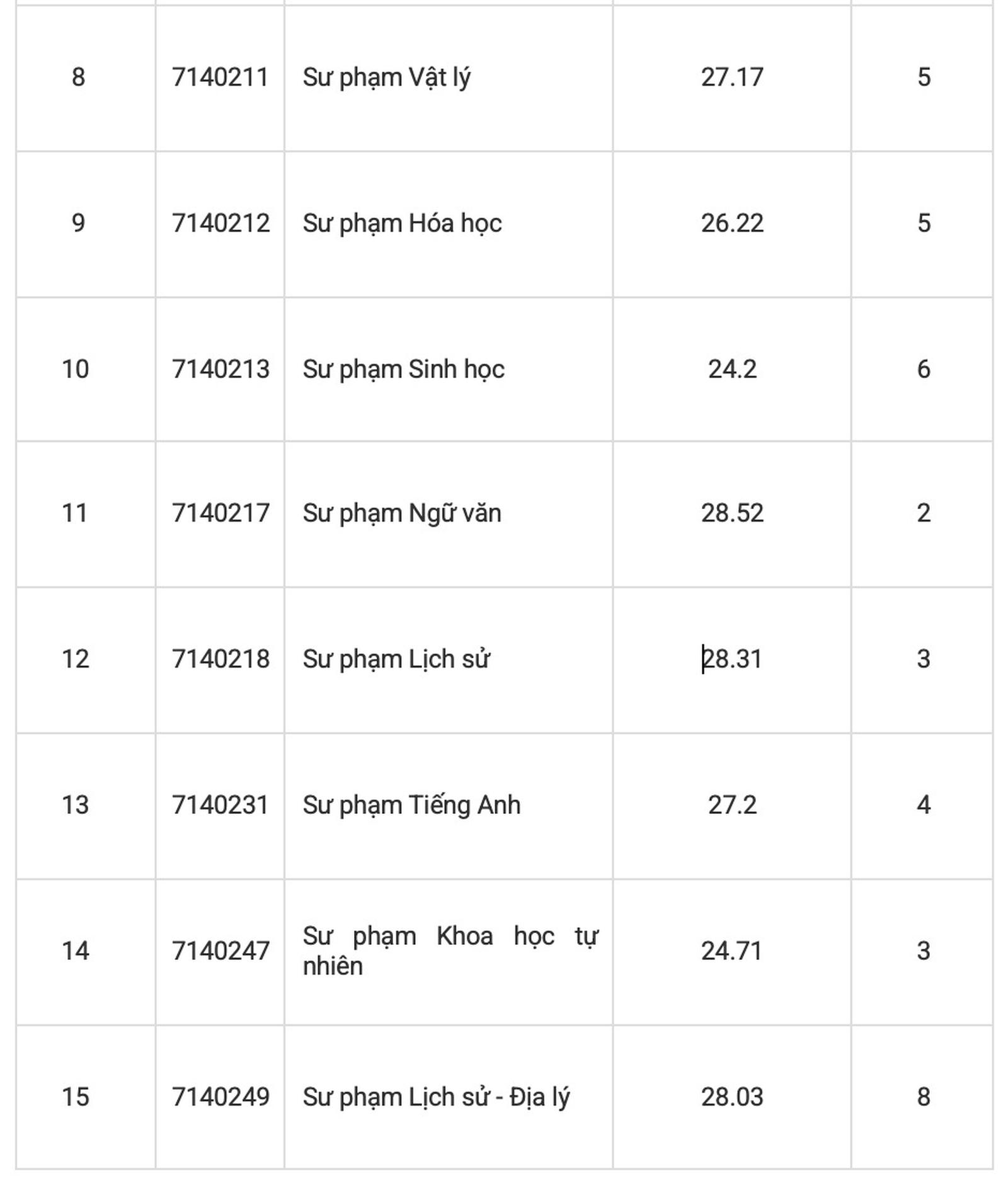Viewport: 1008px width, 1183px height.
Task: Place cursor in the 28.31 cell
Action: [x=731, y=660]
